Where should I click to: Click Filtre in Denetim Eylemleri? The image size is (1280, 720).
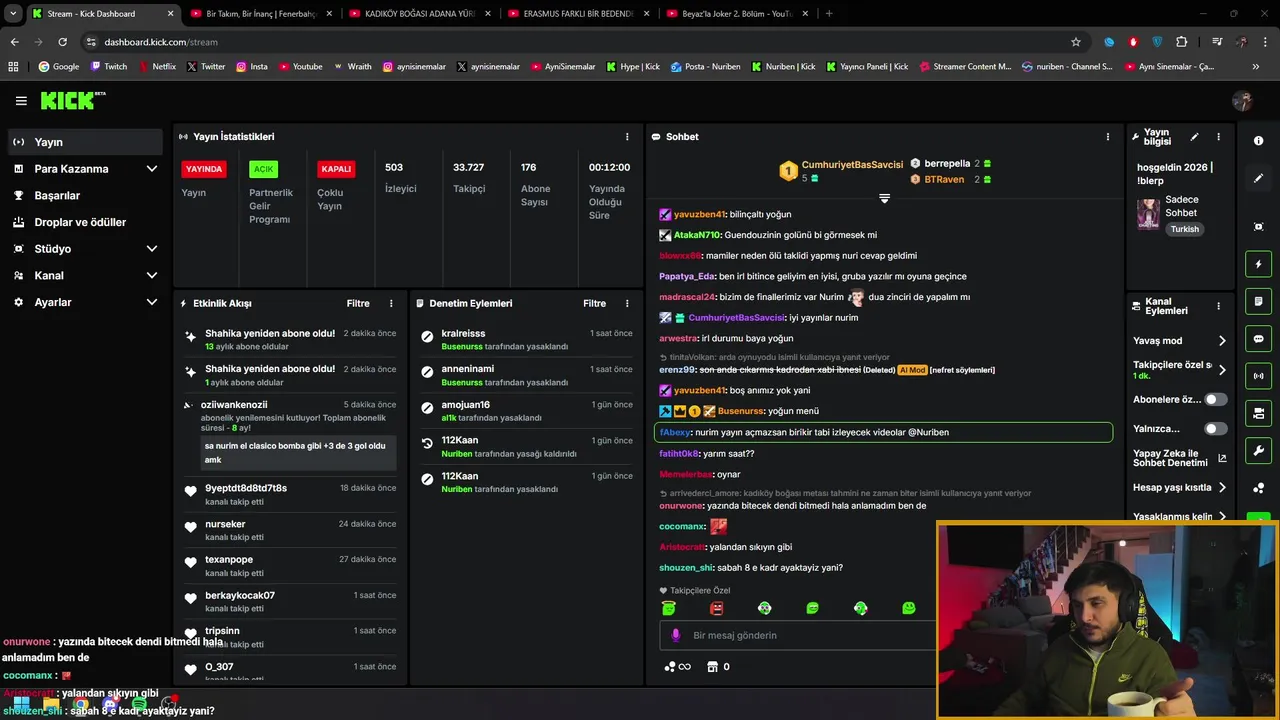[x=594, y=304]
